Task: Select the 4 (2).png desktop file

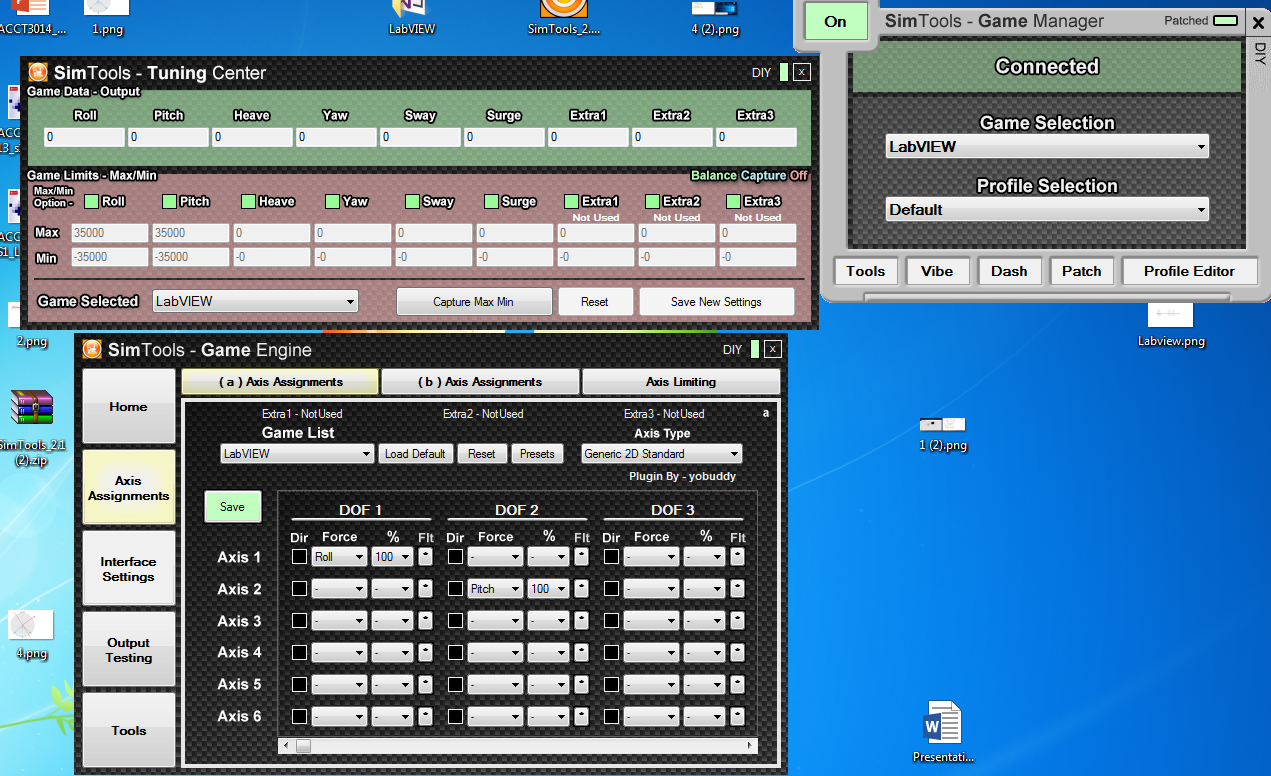Action: point(714,17)
